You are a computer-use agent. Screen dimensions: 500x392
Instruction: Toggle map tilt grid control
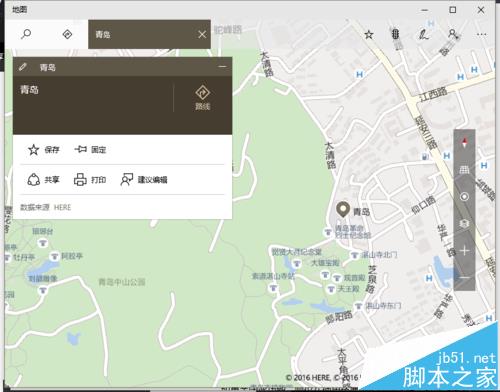(x=464, y=170)
